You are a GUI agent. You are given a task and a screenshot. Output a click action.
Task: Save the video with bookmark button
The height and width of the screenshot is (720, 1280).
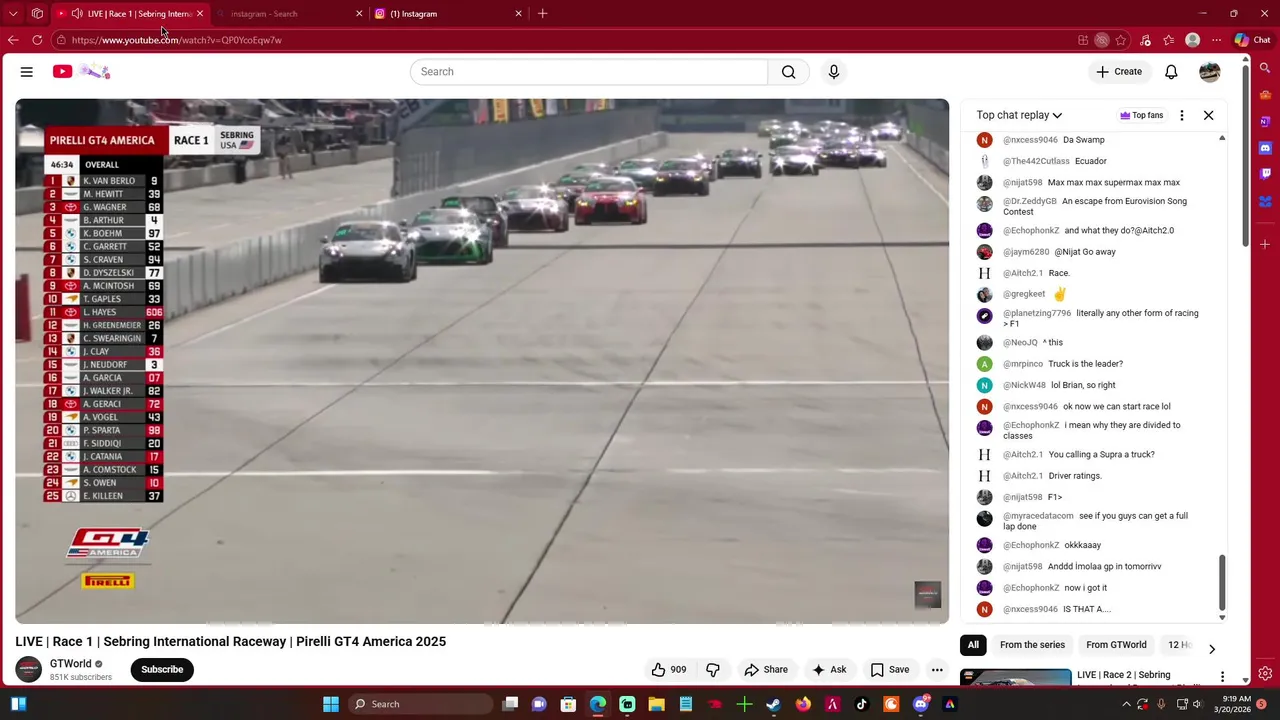(x=890, y=670)
